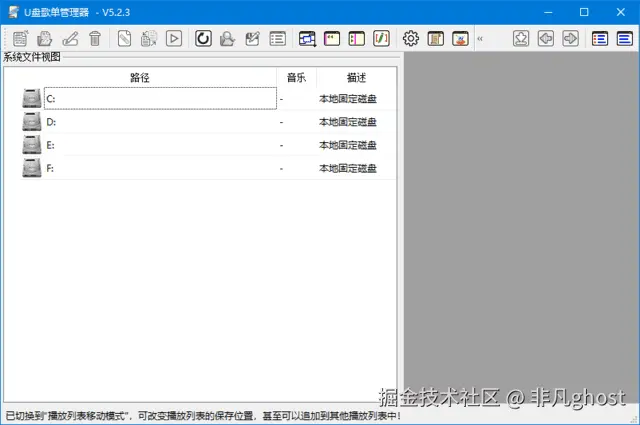The height and width of the screenshot is (425, 640).
Task: Click the disk icon beside C:
Action: coord(32,98)
